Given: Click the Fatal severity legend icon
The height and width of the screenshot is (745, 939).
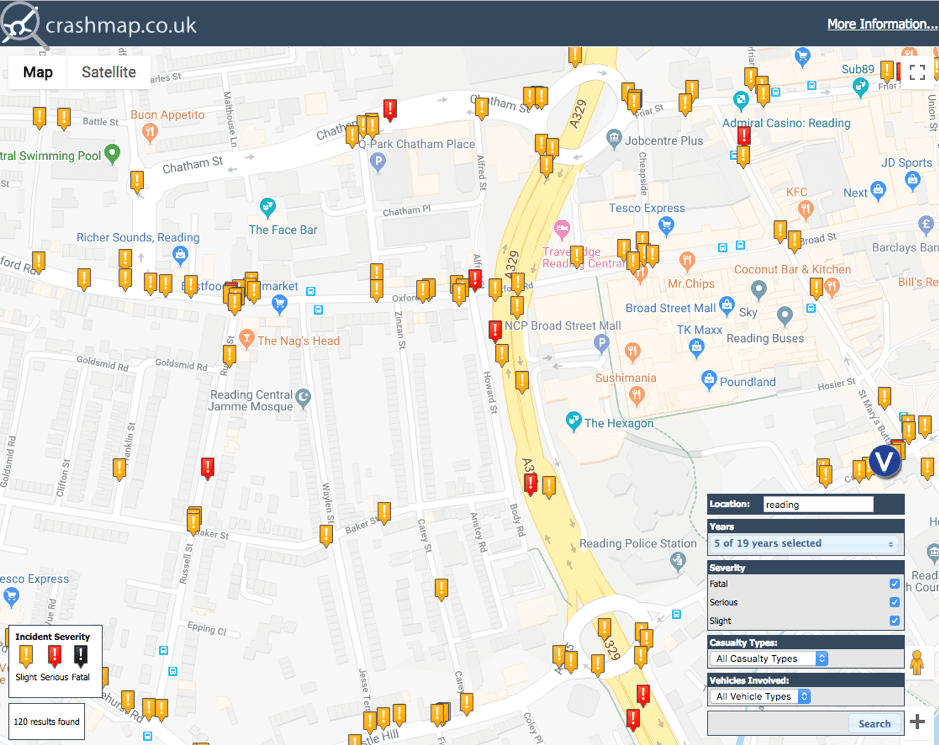Looking at the screenshot, I should point(81,656).
